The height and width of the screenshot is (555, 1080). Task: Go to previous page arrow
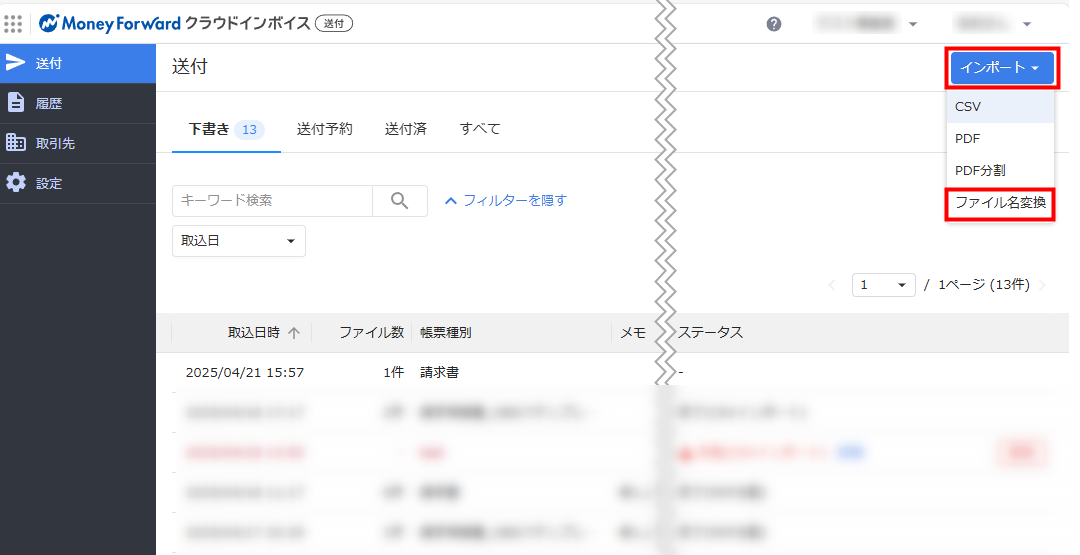(x=831, y=285)
